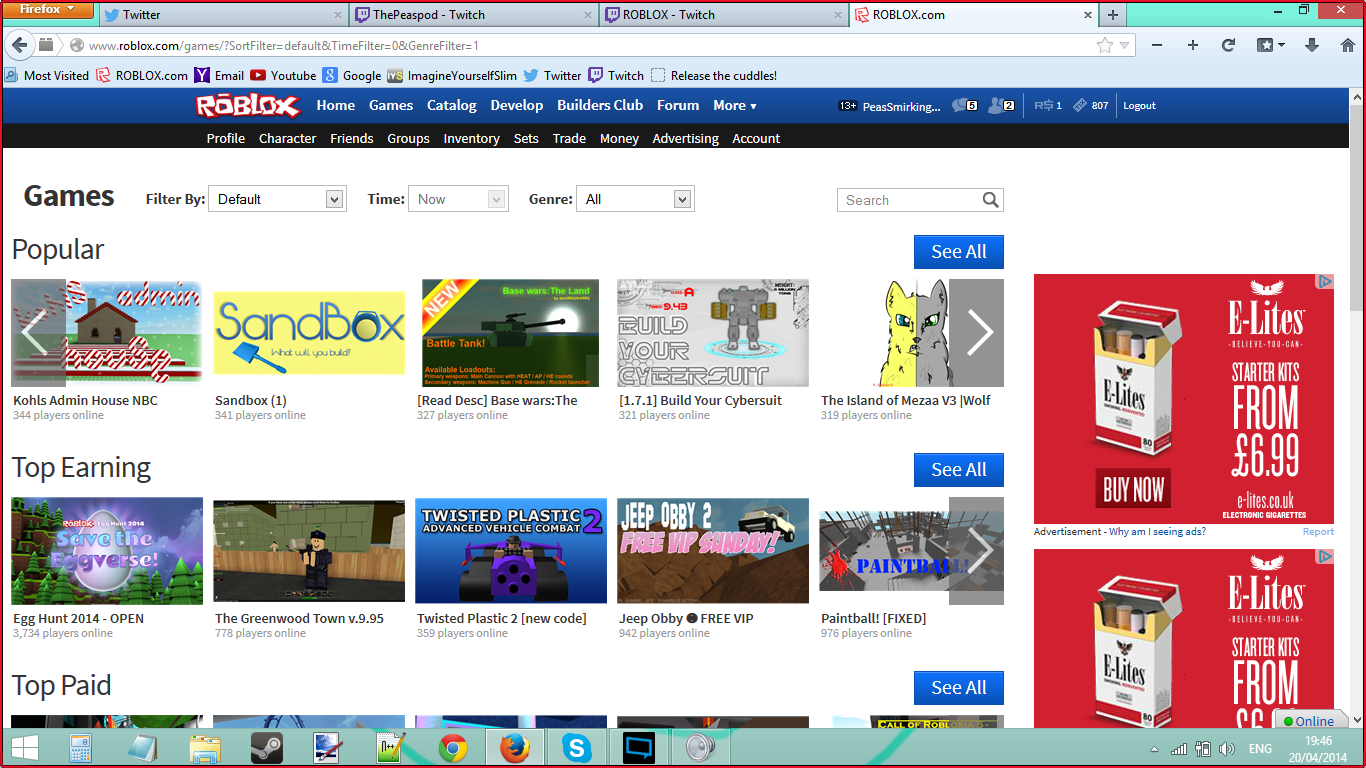Viewport: 1366px width, 768px height.
Task: Click See All for Top Earning games
Action: click(x=959, y=470)
